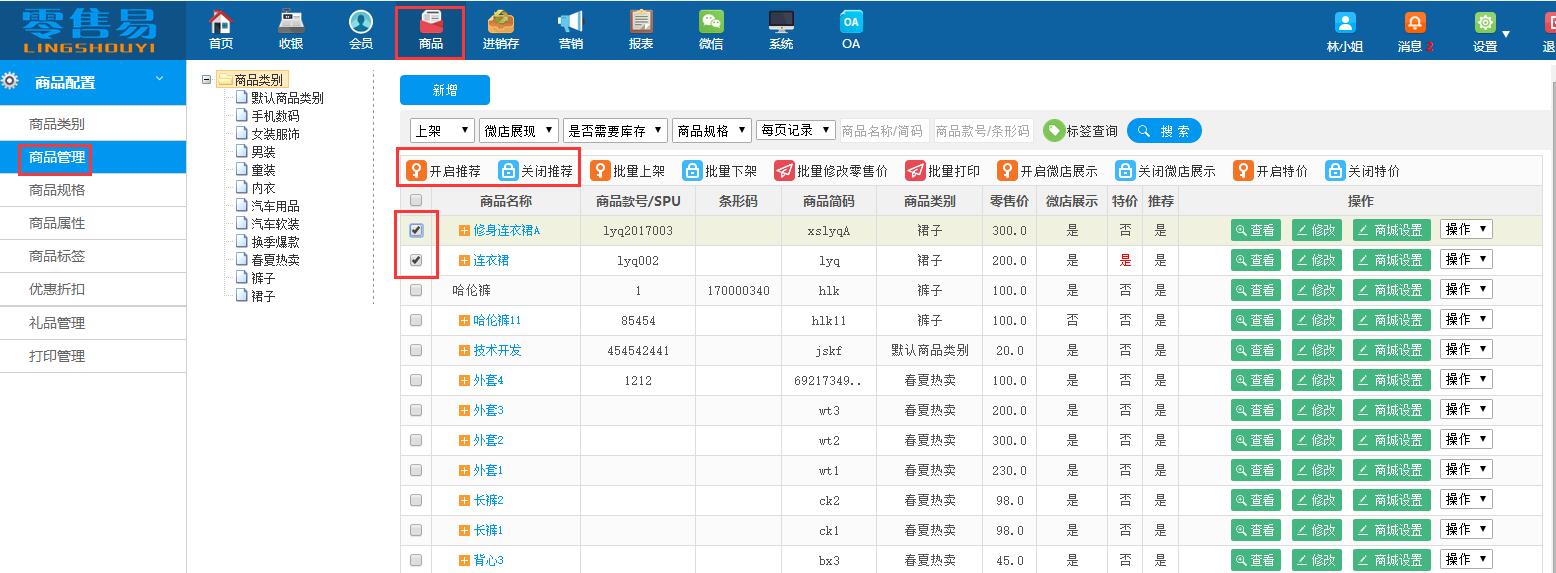The width and height of the screenshot is (1556, 573).
Task: Open the 微信 WeChat icon
Action: click(711, 24)
